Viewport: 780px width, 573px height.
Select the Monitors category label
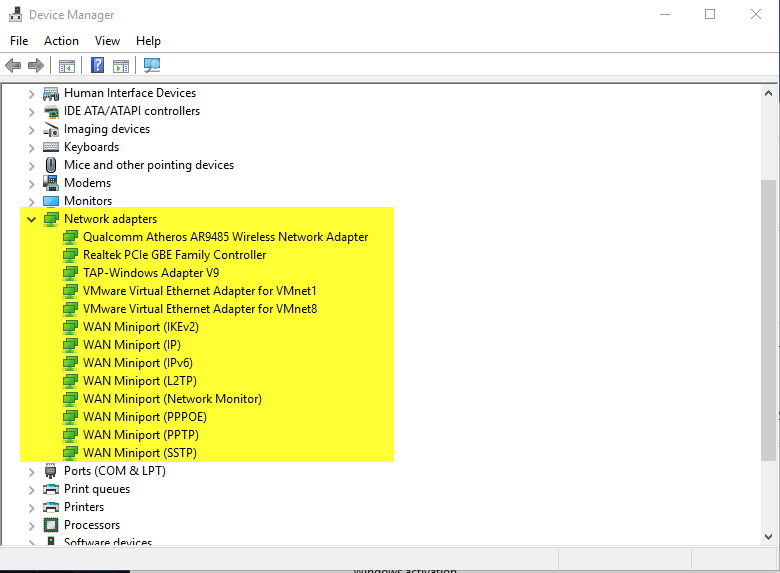[x=88, y=201]
